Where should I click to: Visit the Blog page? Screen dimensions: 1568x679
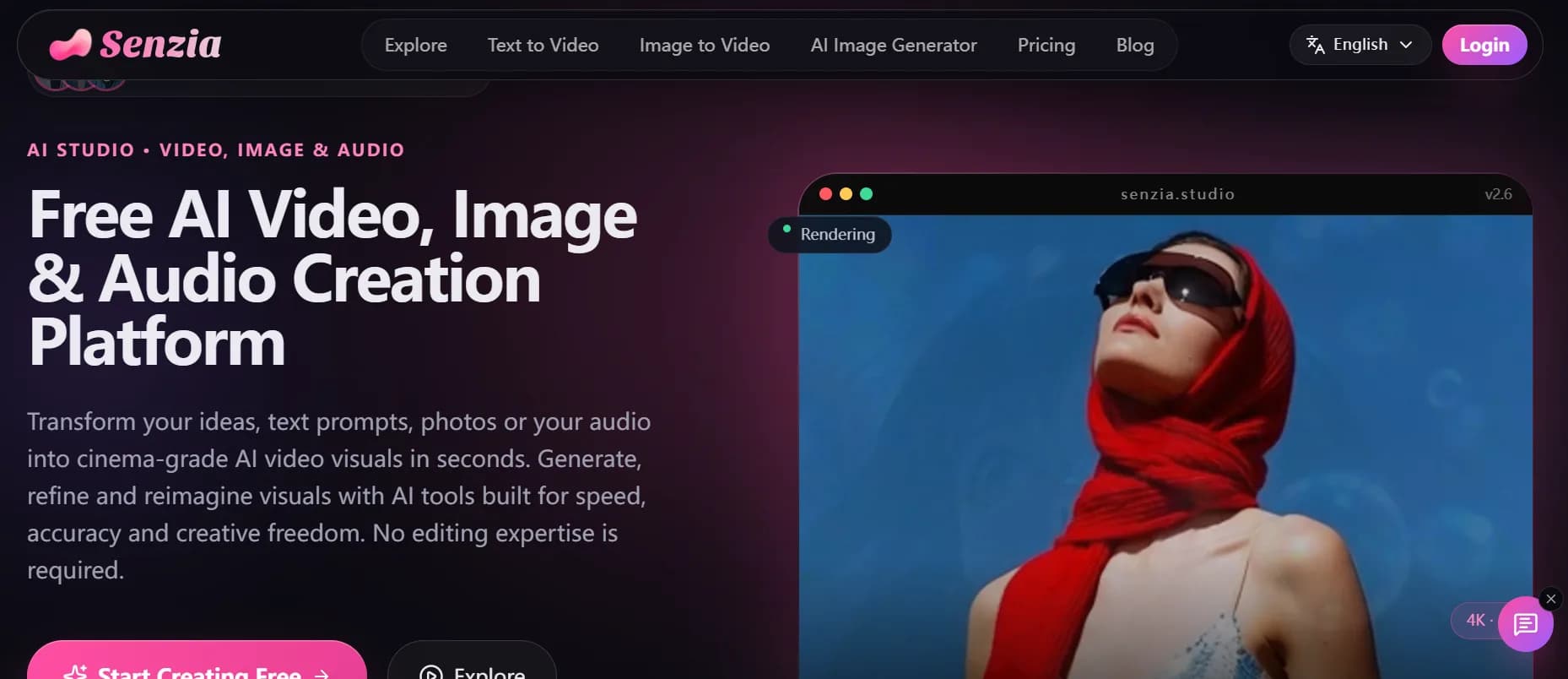(1134, 45)
